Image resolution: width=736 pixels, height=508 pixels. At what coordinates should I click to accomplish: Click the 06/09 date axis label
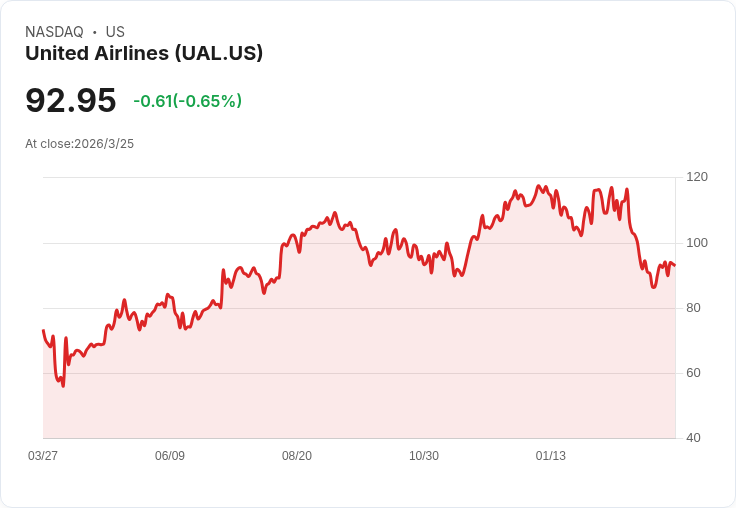point(169,455)
